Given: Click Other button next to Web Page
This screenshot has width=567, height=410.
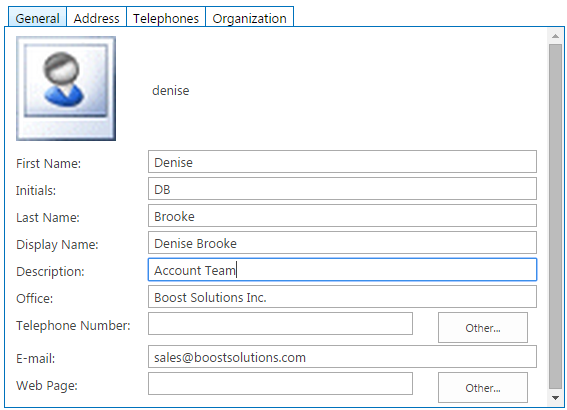Looking at the screenshot, I should [x=483, y=388].
